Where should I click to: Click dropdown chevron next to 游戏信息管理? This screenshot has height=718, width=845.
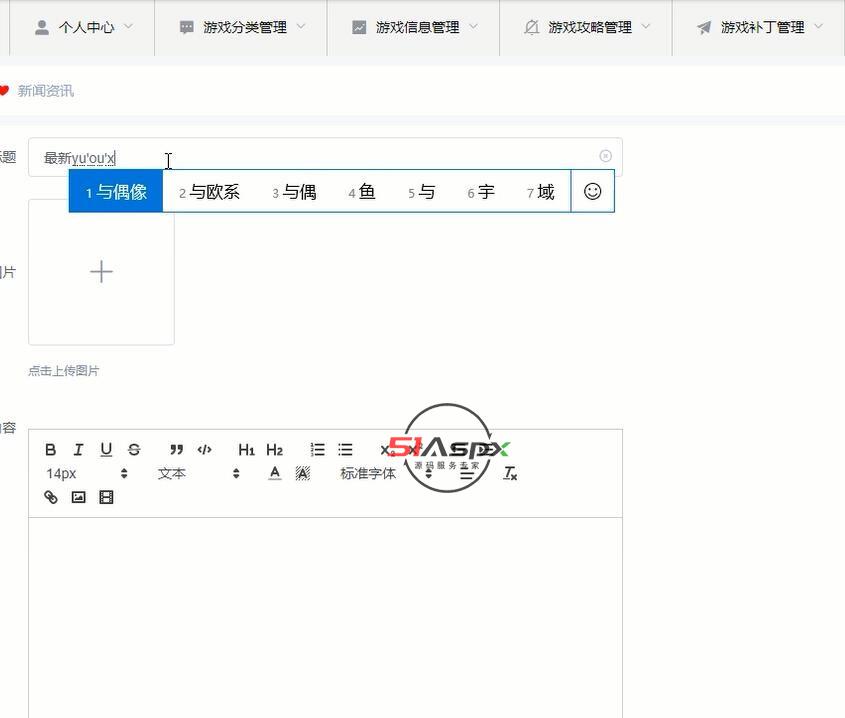click(473, 26)
